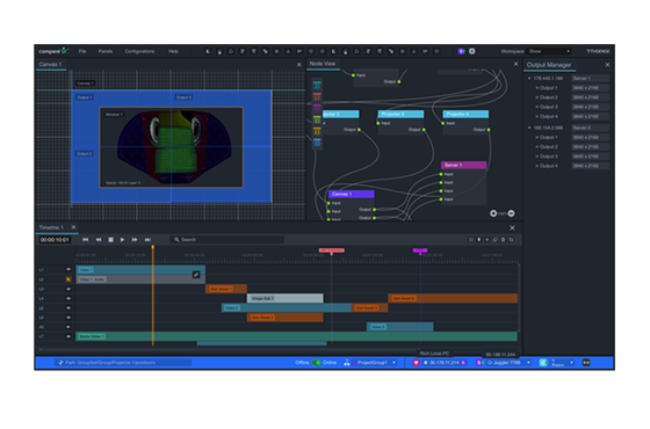Zoom in the Node View with plus icon

[493, 213]
